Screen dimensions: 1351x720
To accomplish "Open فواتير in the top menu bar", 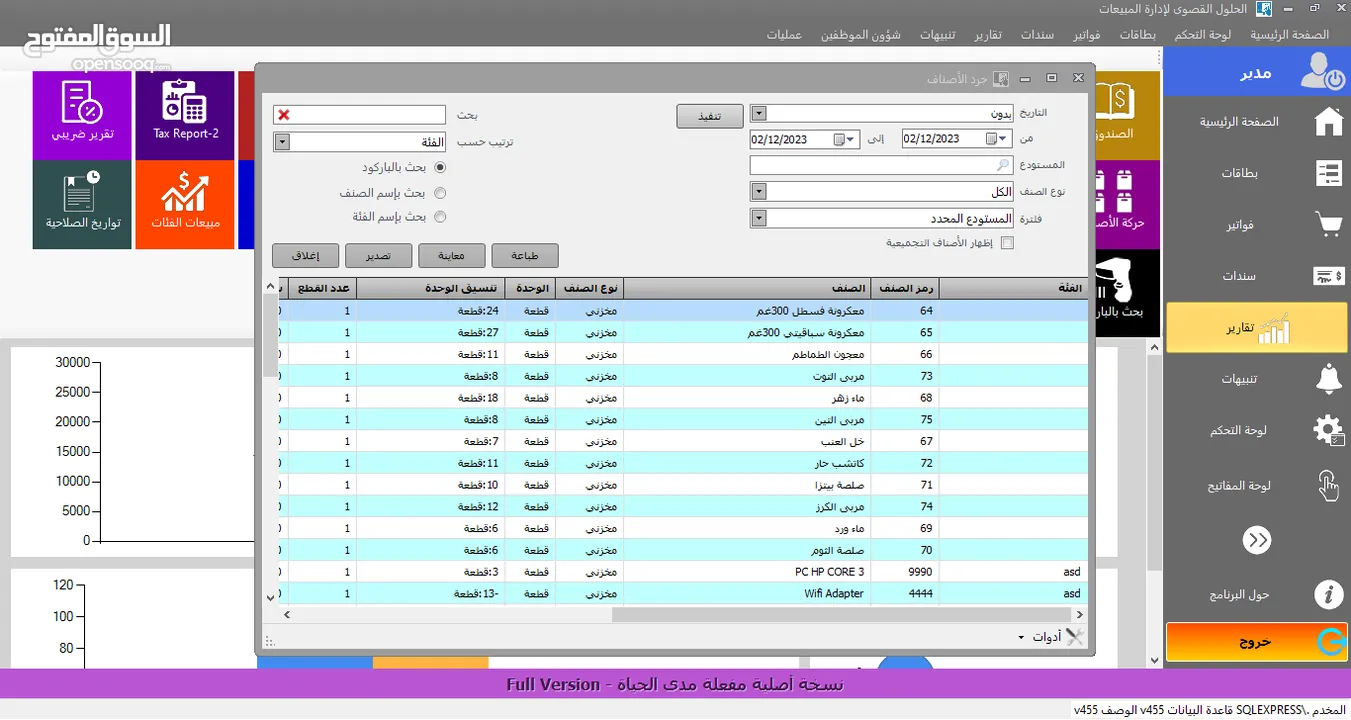I will [1087, 35].
